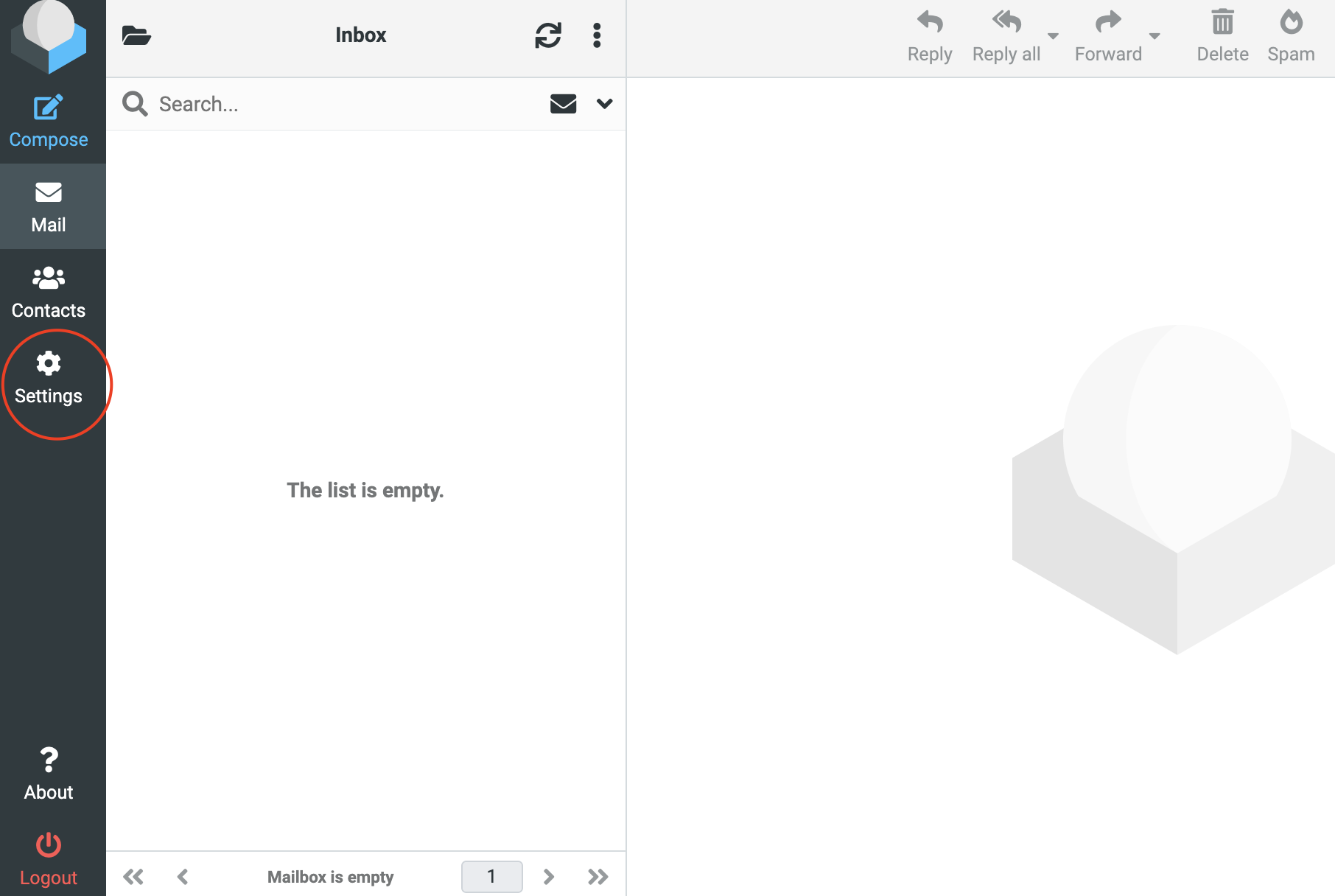Toggle the unread messages envelope filter
The image size is (1335, 896).
click(563, 104)
